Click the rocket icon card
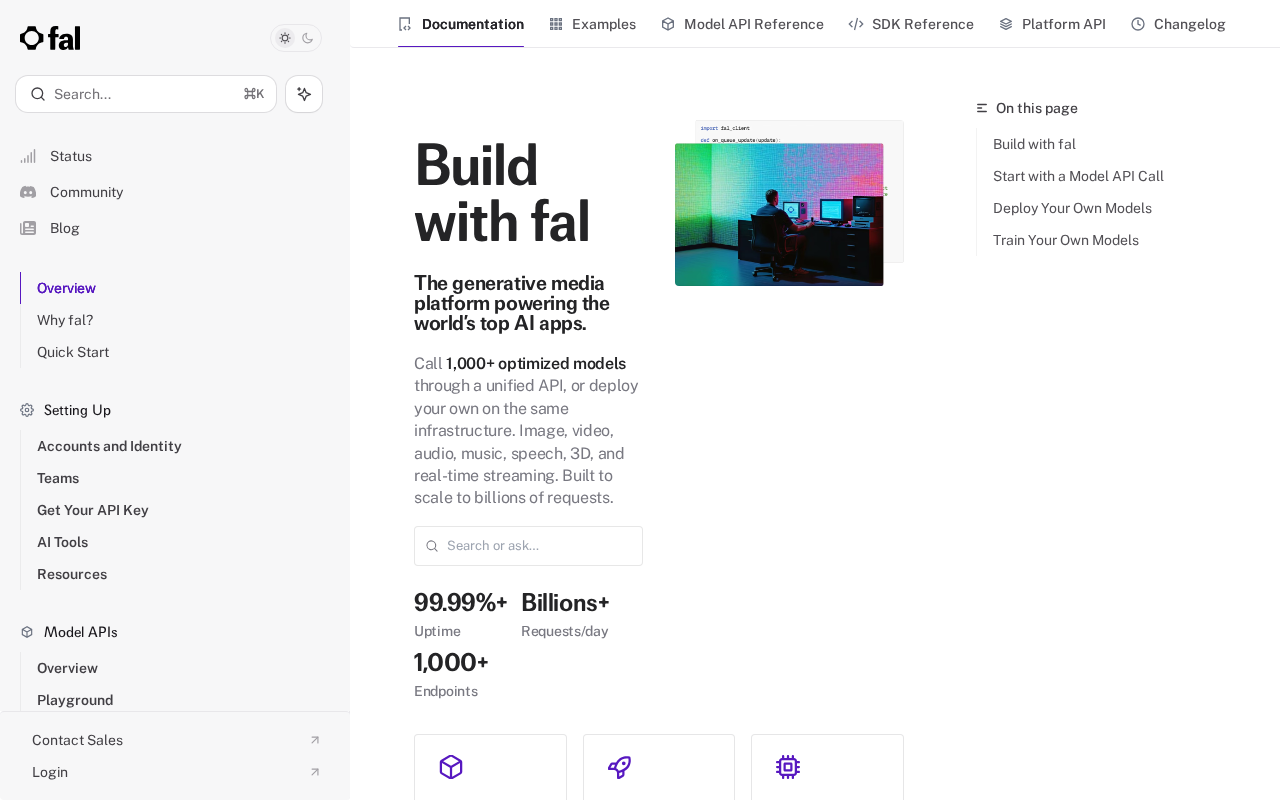The image size is (1280, 800). pos(659,767)
